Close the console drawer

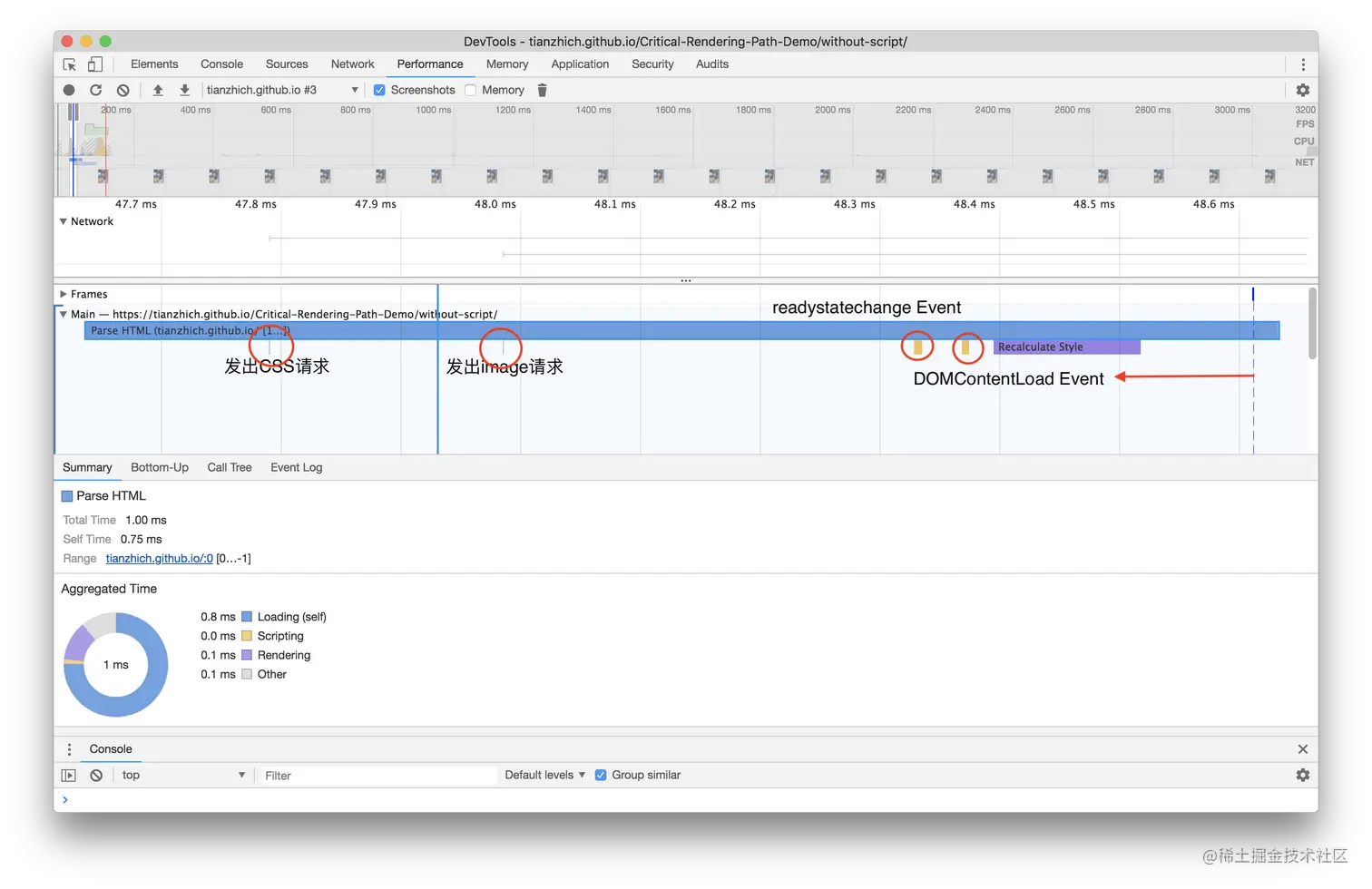(1303, 749)
